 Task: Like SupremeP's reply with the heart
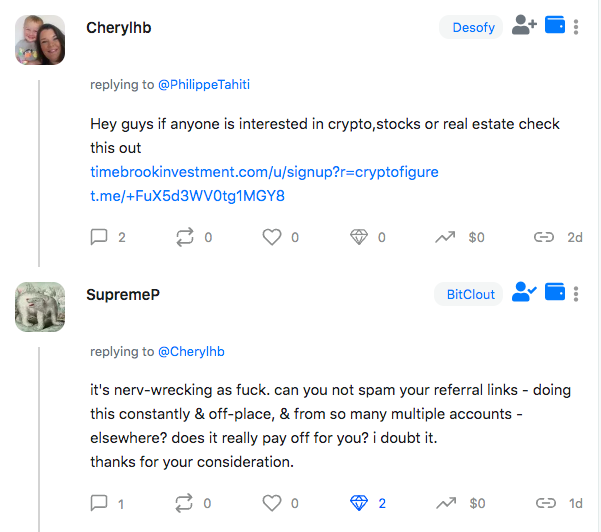(x=272, y=503)
